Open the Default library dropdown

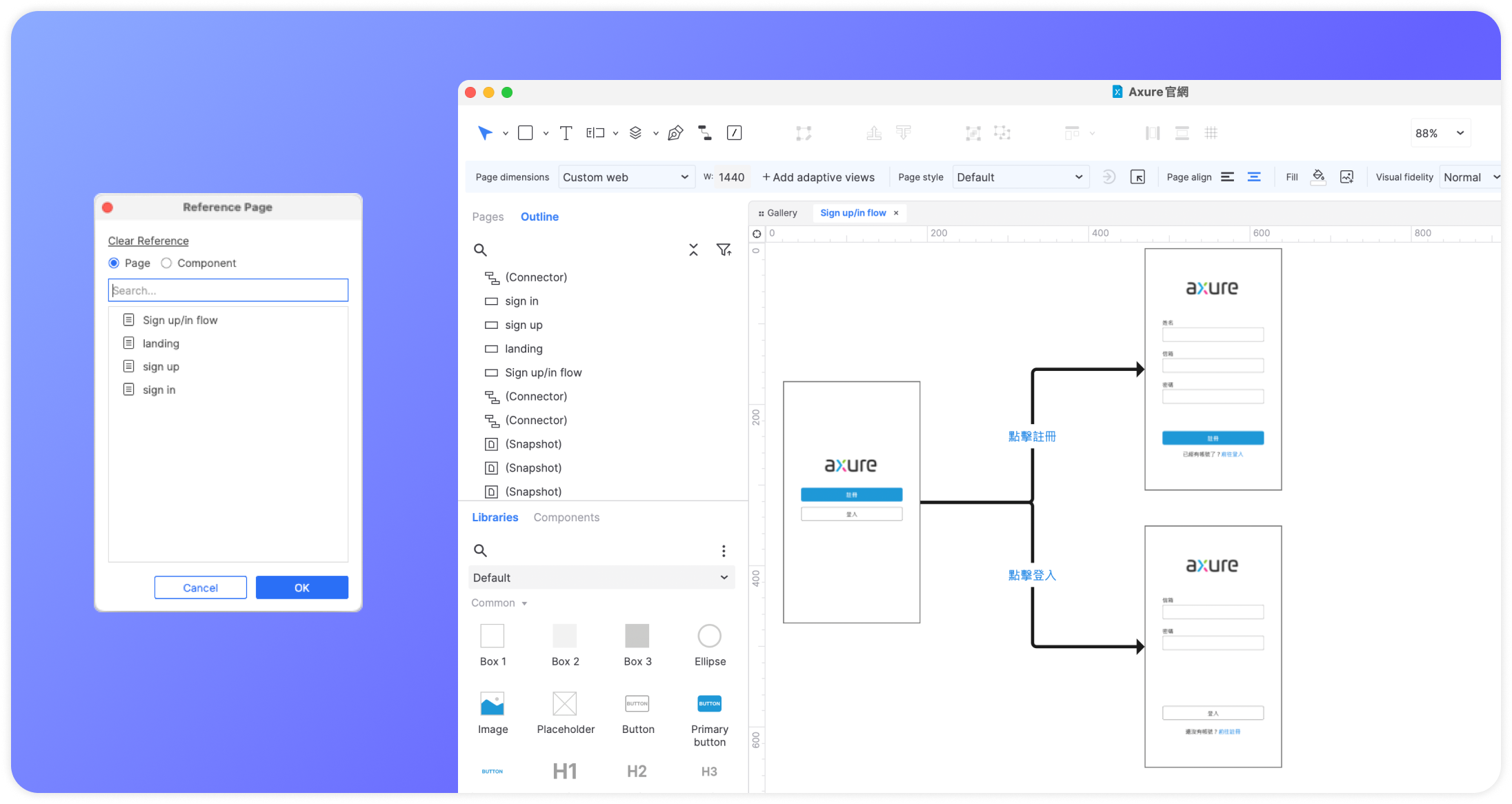(x=601, y=577)
